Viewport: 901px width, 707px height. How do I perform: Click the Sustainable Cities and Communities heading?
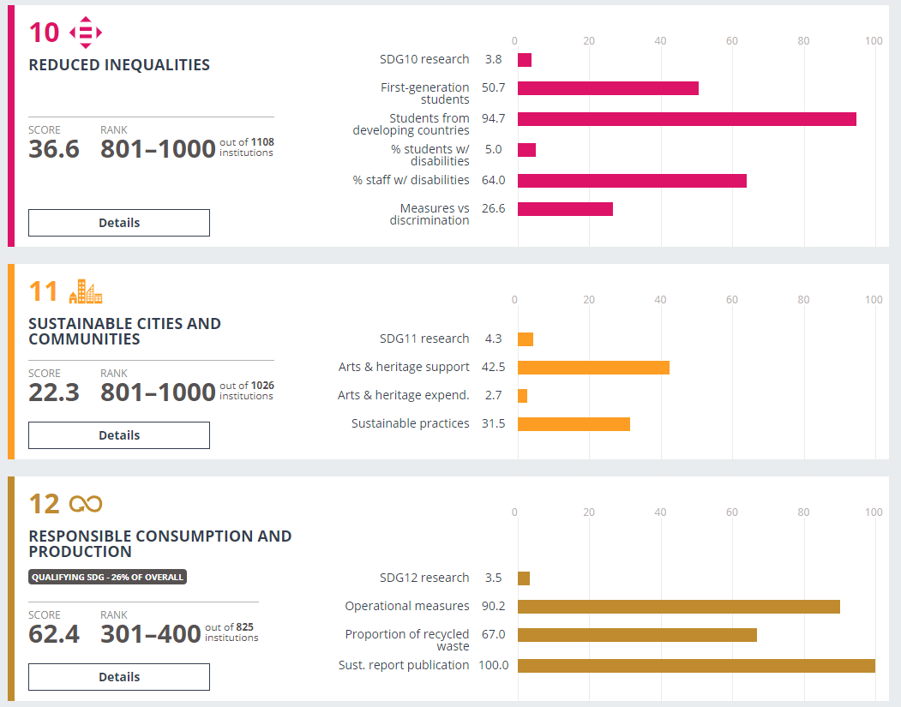[125, 331]
